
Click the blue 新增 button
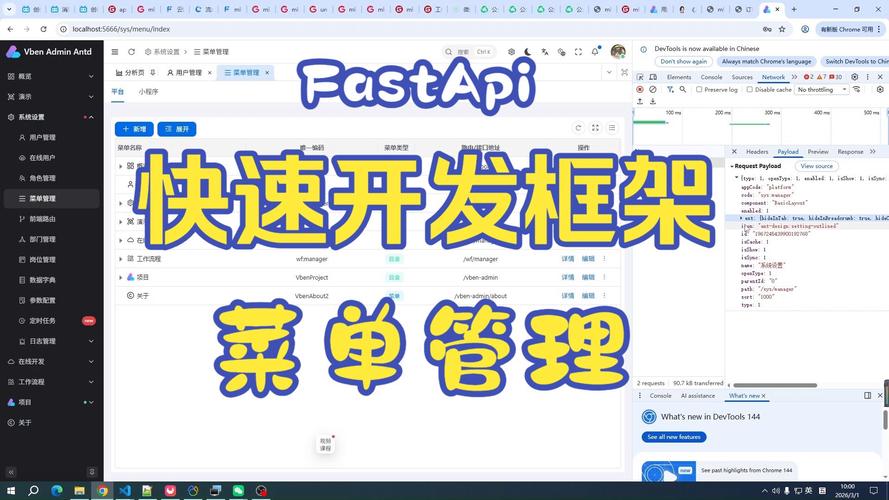coord(134,129)
